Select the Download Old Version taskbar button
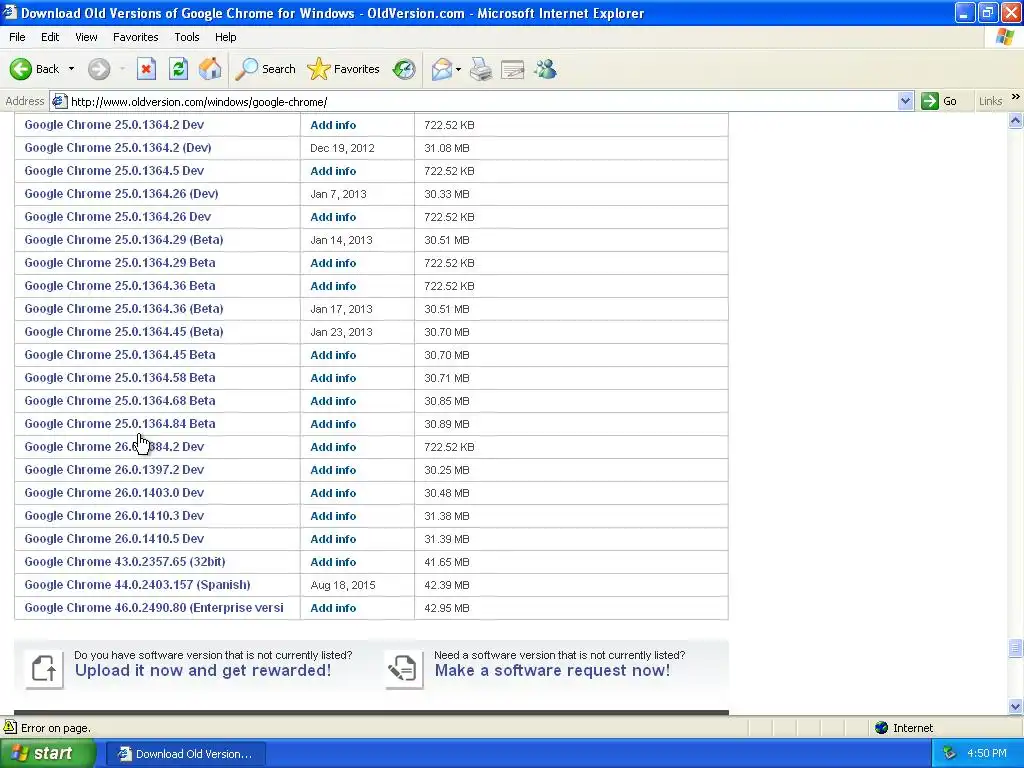Screen dimensions: 1024x768 pyautogui.click(x=185, y=754)
